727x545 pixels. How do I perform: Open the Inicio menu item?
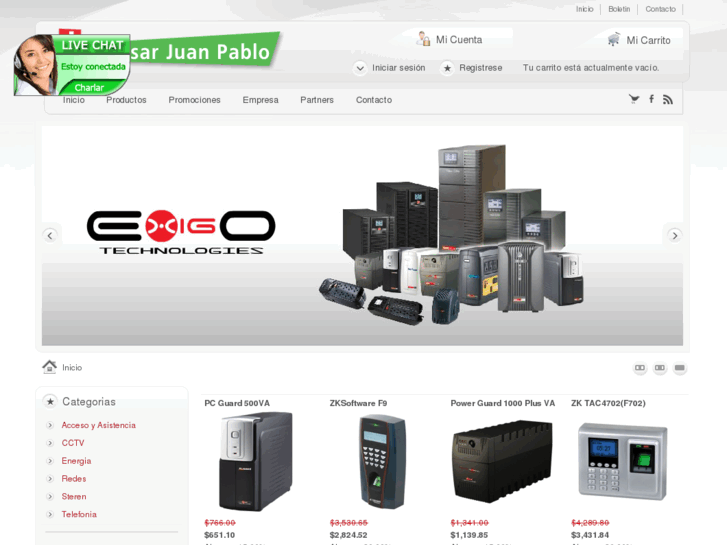(74, 100)
